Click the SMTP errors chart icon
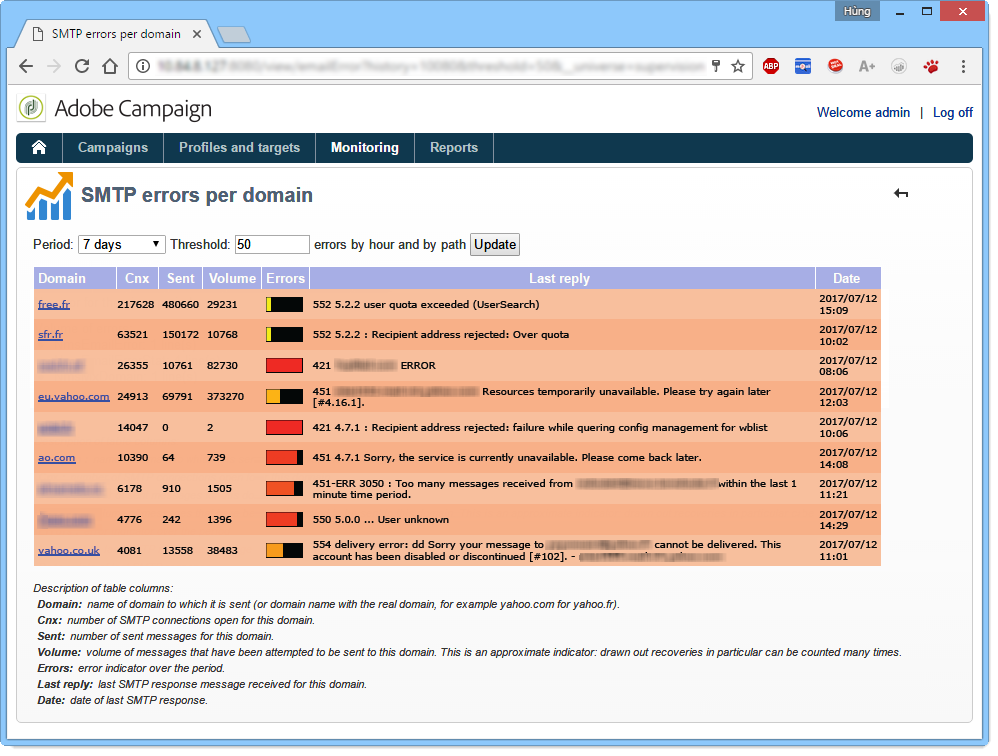The height and width of the screenshot is (756, 998). [x=49, y=196]
